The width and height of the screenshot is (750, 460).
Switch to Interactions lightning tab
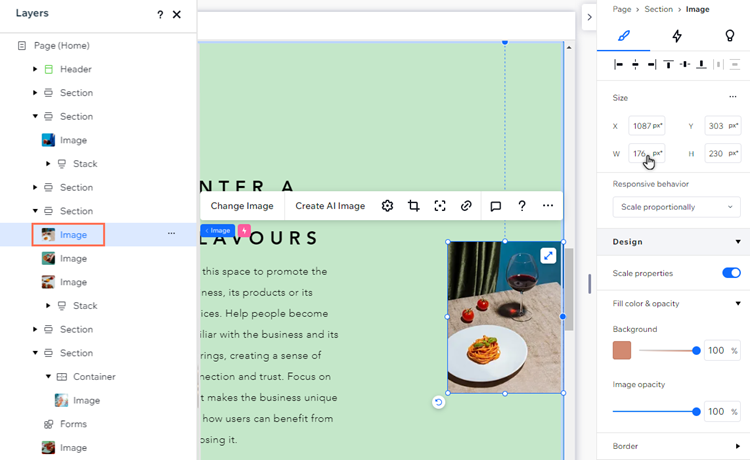coord(677,36)
